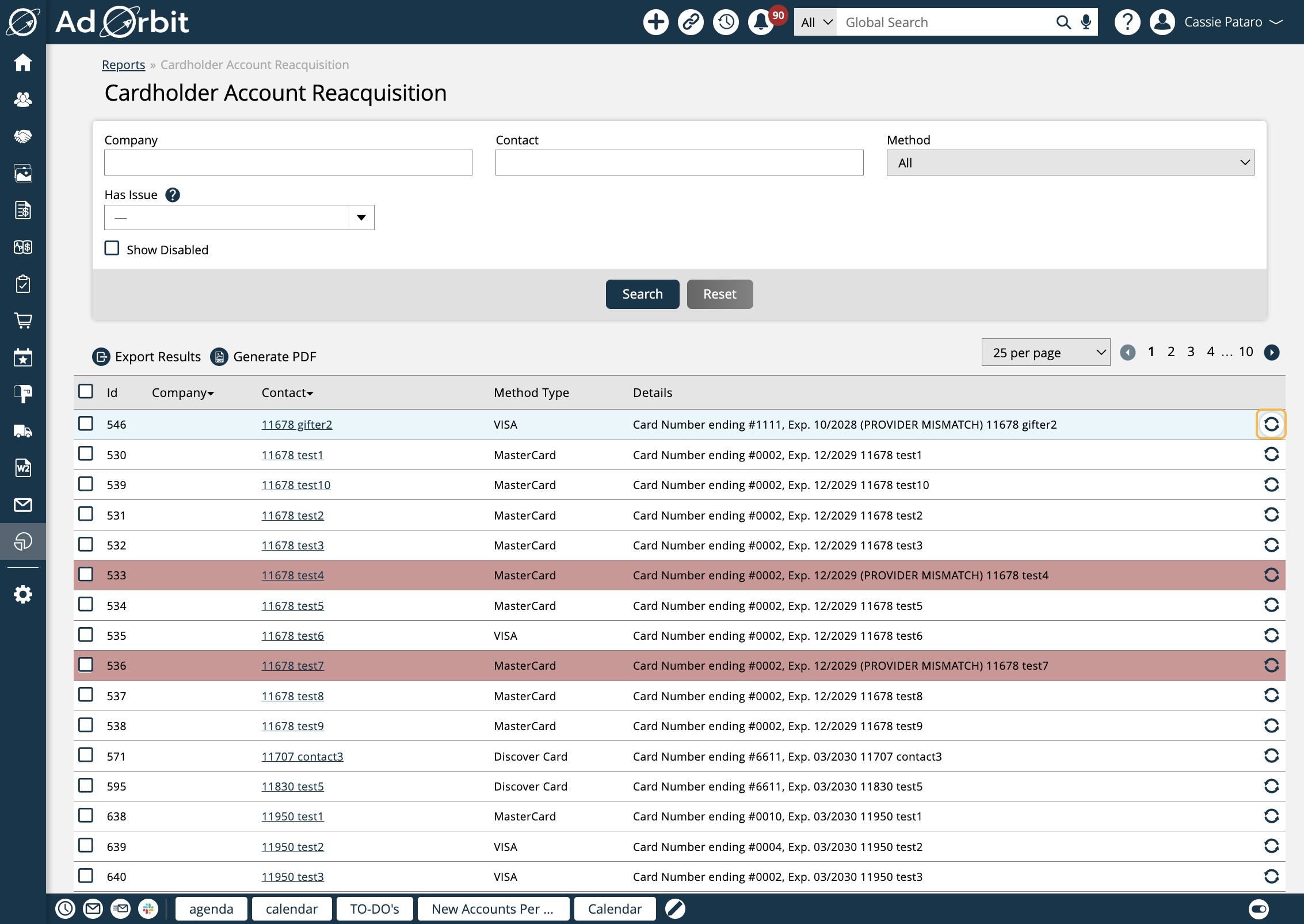Screen dimensions: 1304x924
Task: Check the select-all checkbox in table header
Action: (86, 392)
